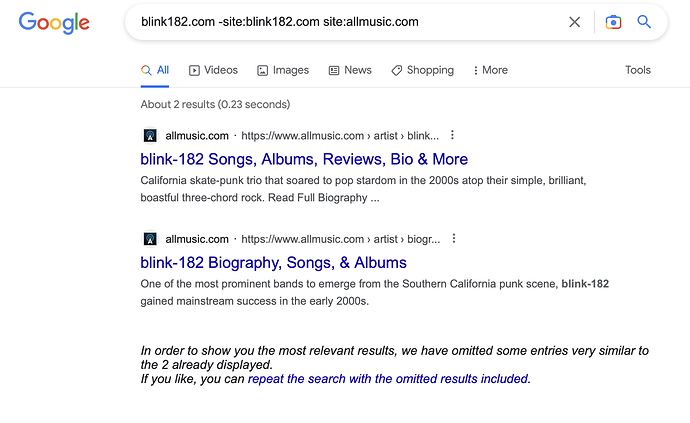Click the blue magnifying glass search icon
The image size is (690, 423).
click(644, 22)
